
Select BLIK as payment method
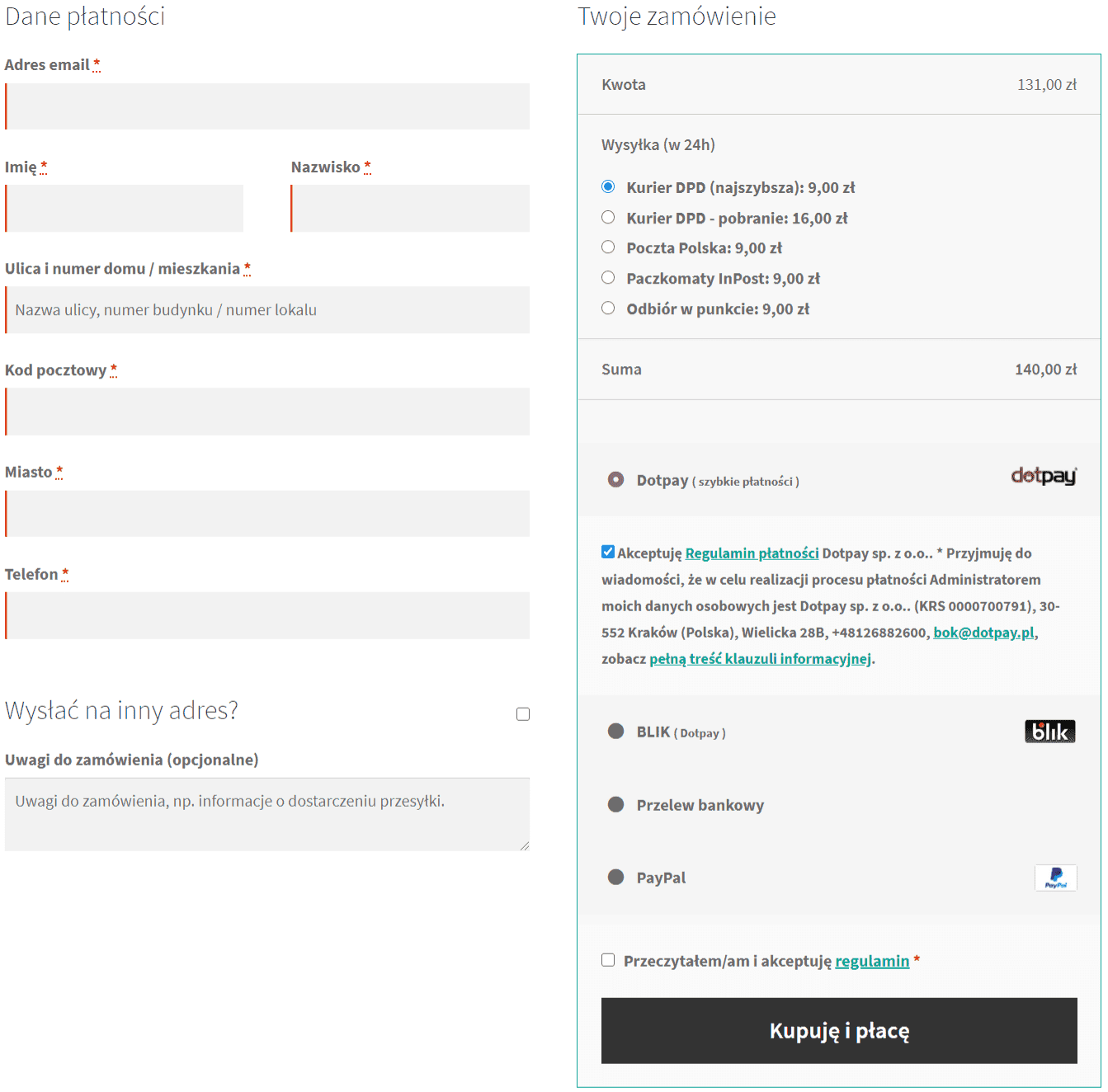click(615, 731)
